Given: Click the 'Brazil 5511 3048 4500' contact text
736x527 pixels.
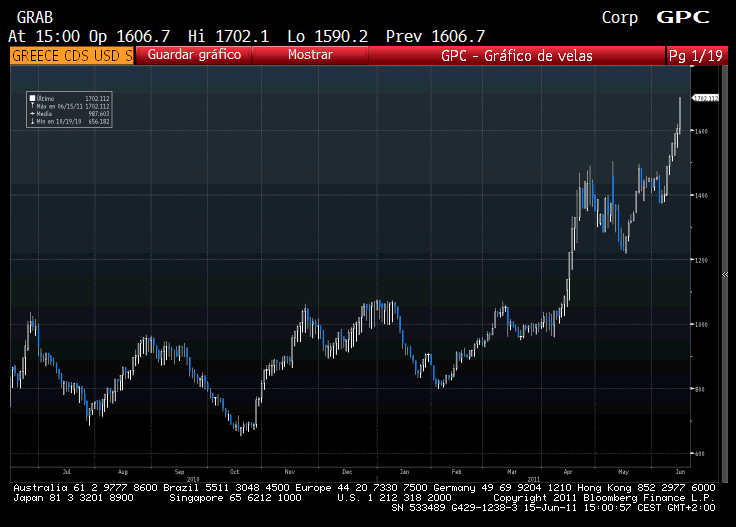Looking at the screenshot, I should tap(226, 488).
